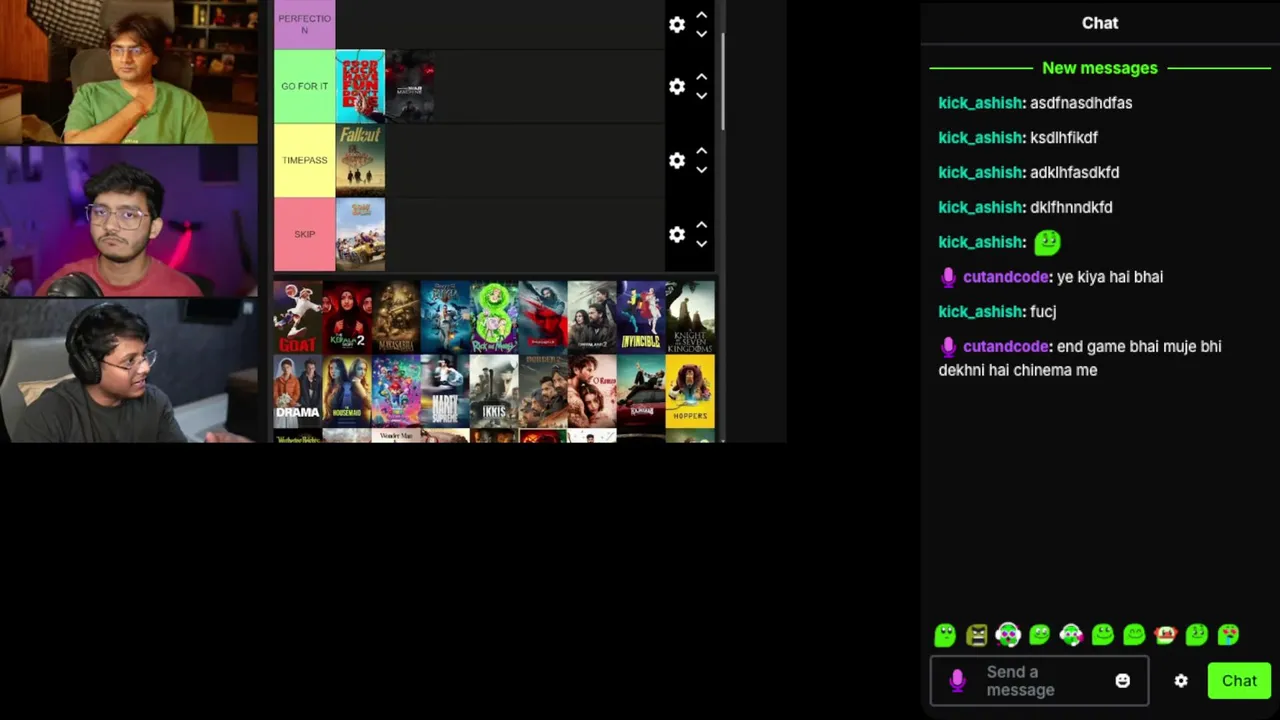Screen dimensions: 1280x720
Task: Pick the Invincible poster
Action: 641,317
